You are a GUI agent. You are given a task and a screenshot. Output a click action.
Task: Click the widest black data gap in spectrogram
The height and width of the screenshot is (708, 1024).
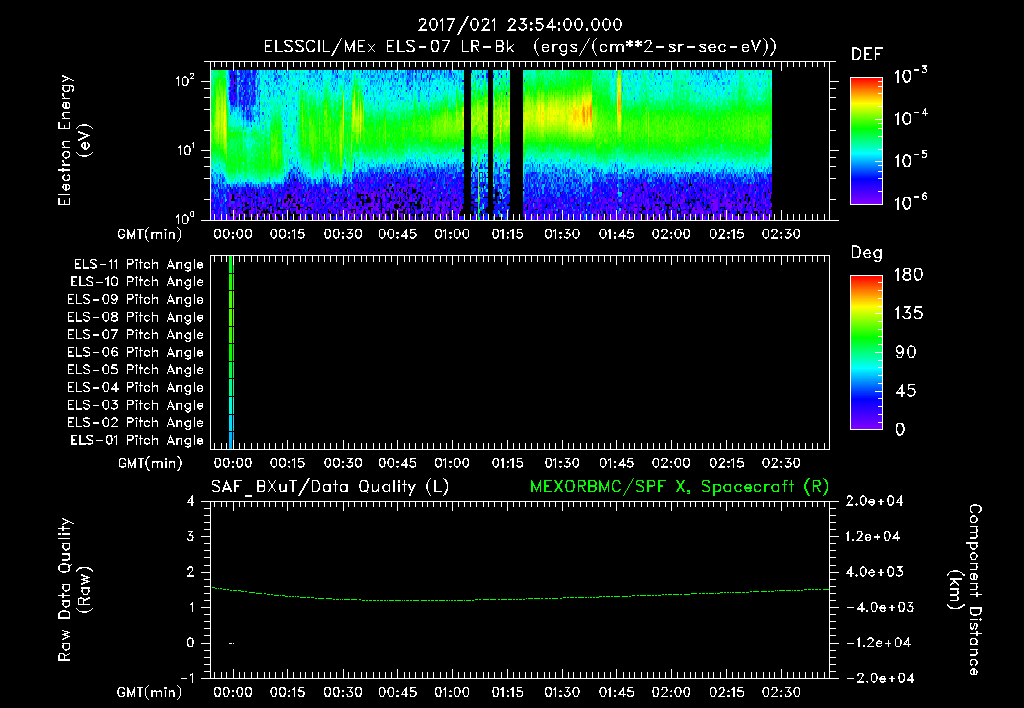tap(516, 143)
